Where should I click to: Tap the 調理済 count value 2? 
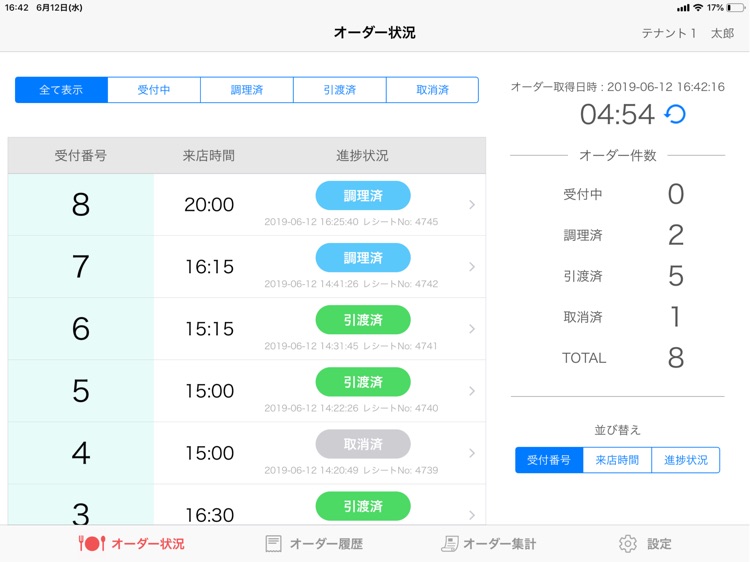pos(675,235)
